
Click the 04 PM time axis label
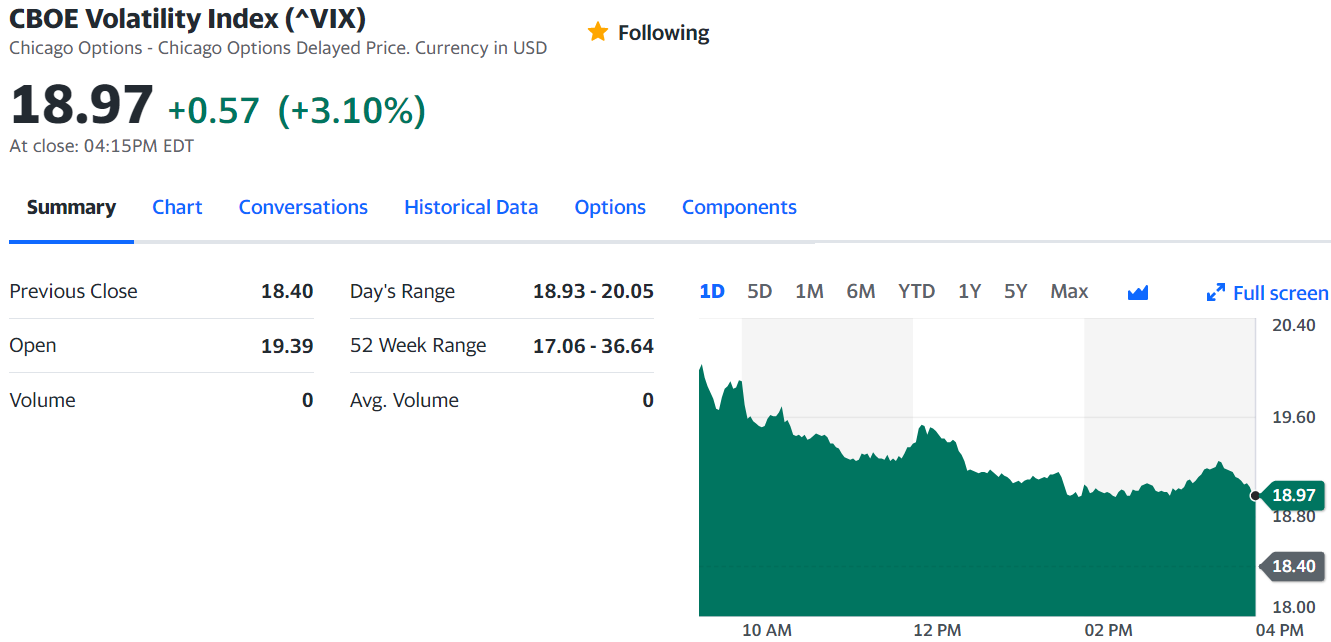1279,630
